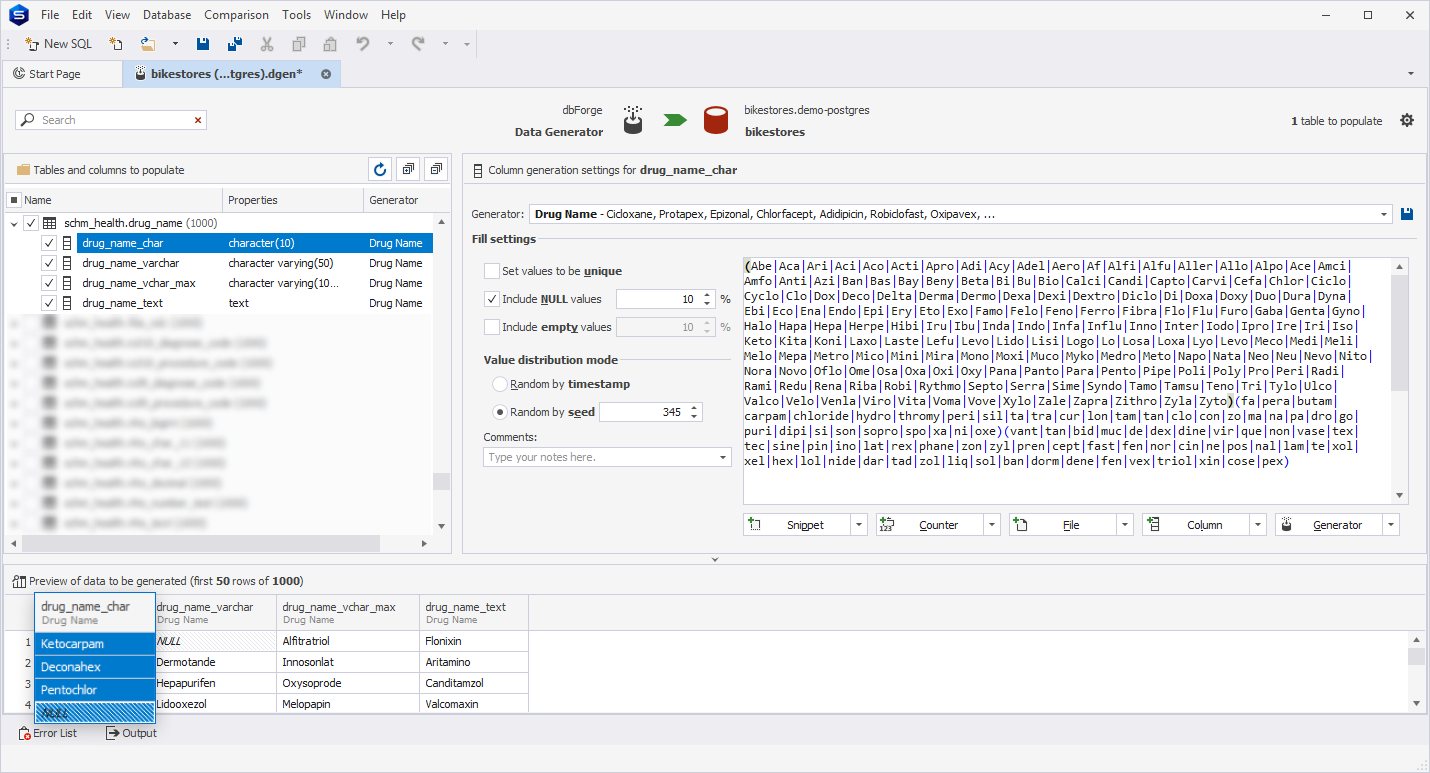Open the Comments notes dropdown

[723, 457]
